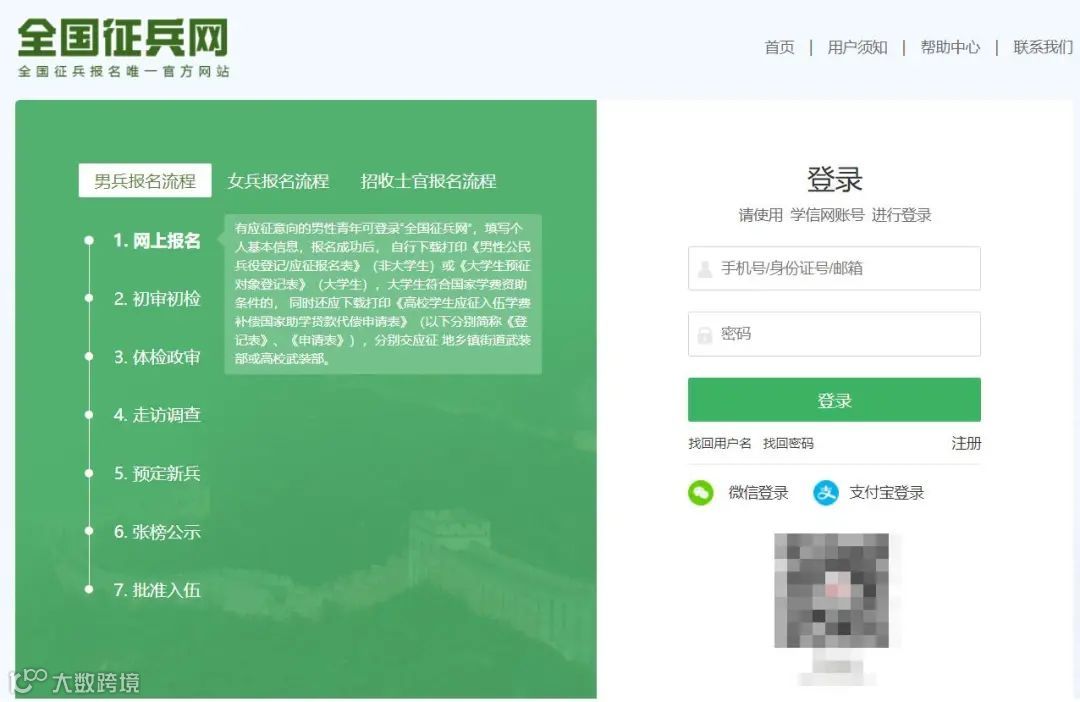Select step 2. 初审初检
The image size is (1080, 702).
pos(157,298)
